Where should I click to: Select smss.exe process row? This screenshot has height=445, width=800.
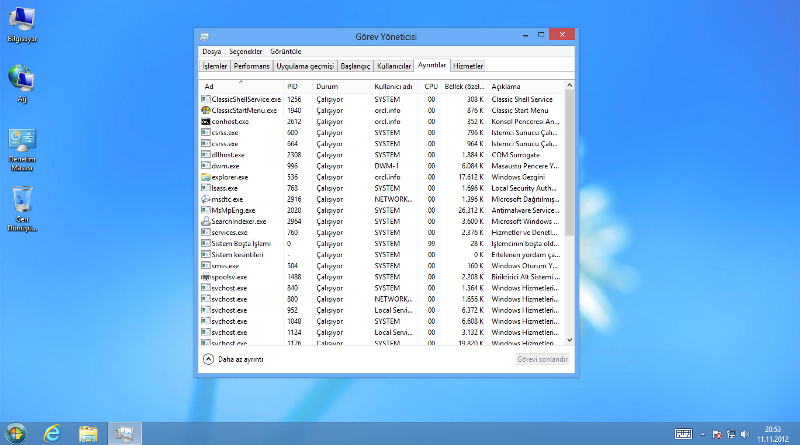[382, 266]
